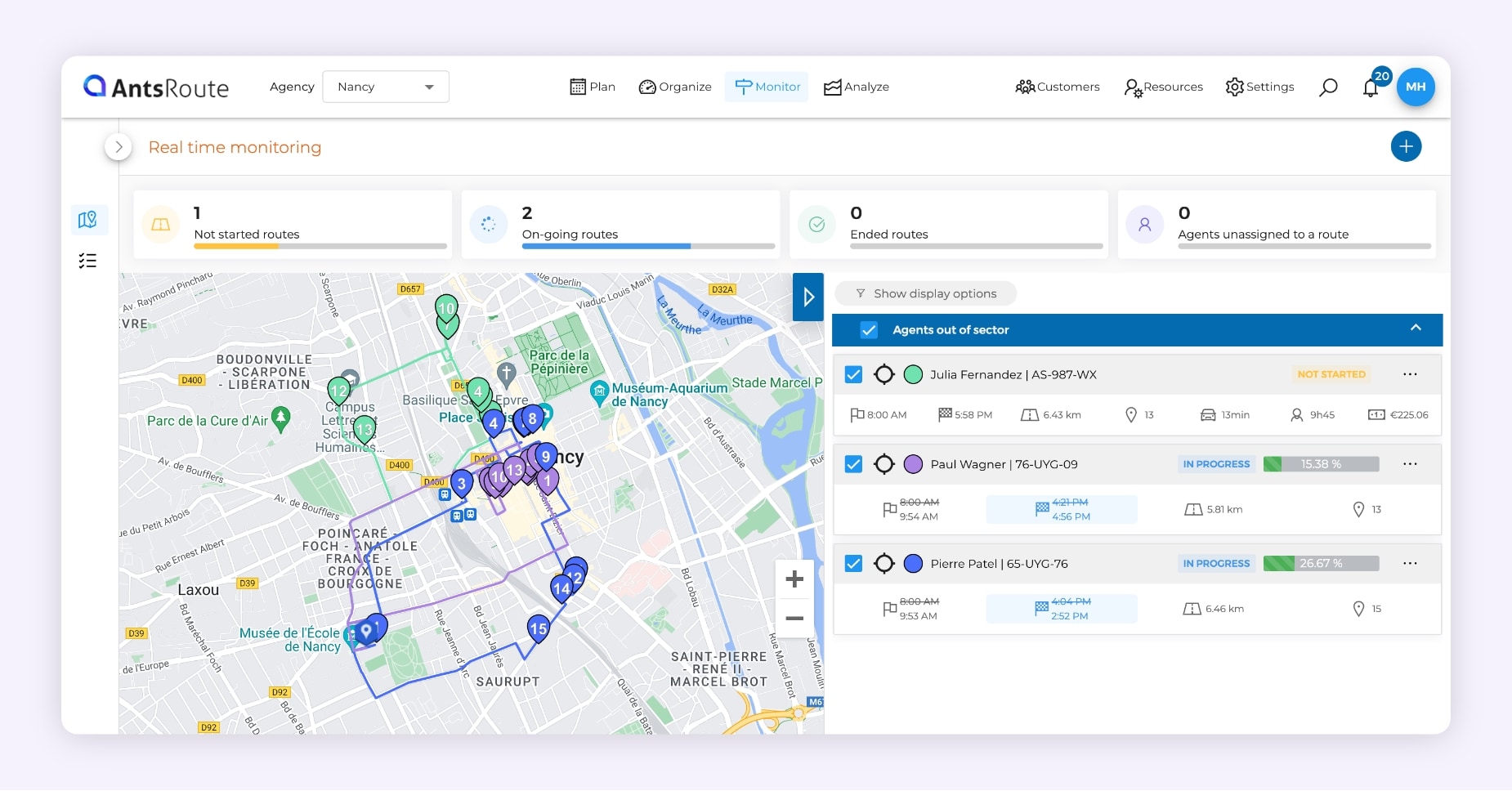Uncheck the Agents out of sector checkbox
Image resolution: width=1512 pixels, height=791 pixels.
tap(869, 330)
